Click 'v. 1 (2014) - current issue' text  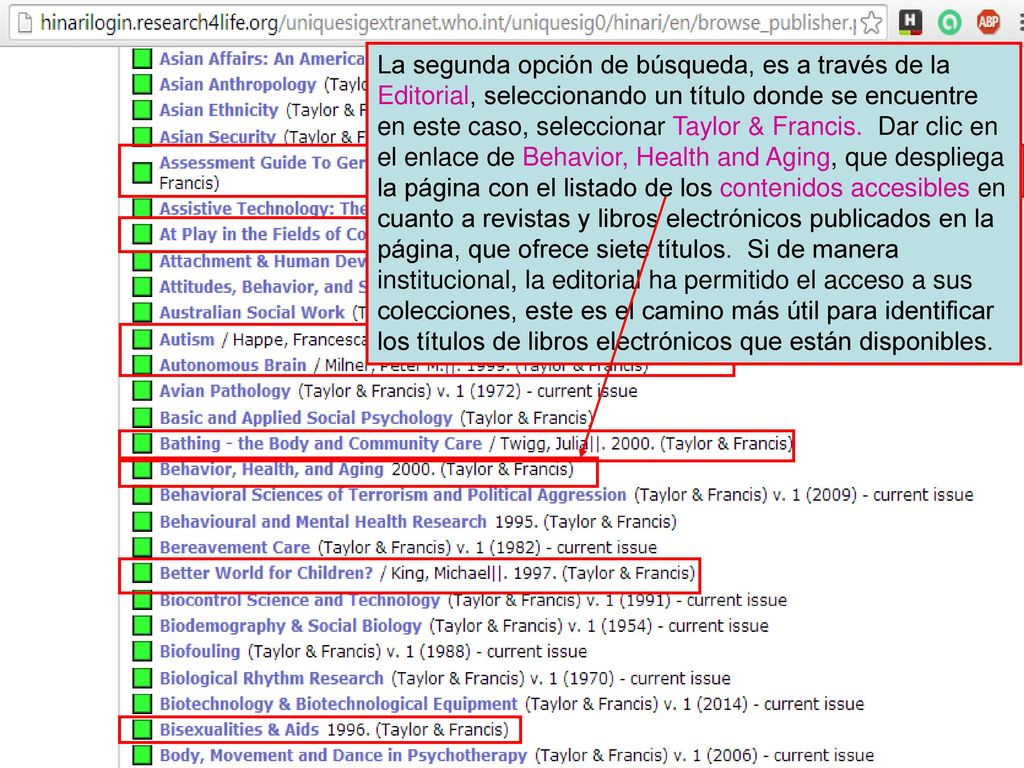pyautogui.click(x=763, y=703)
